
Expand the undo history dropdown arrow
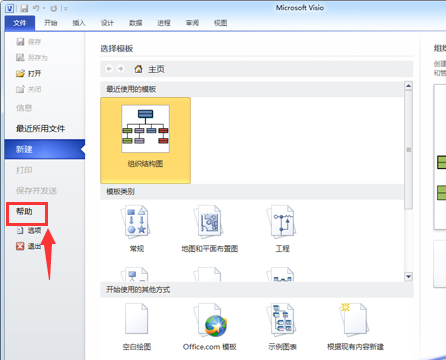pyautogui.click(x=44, y=8)
